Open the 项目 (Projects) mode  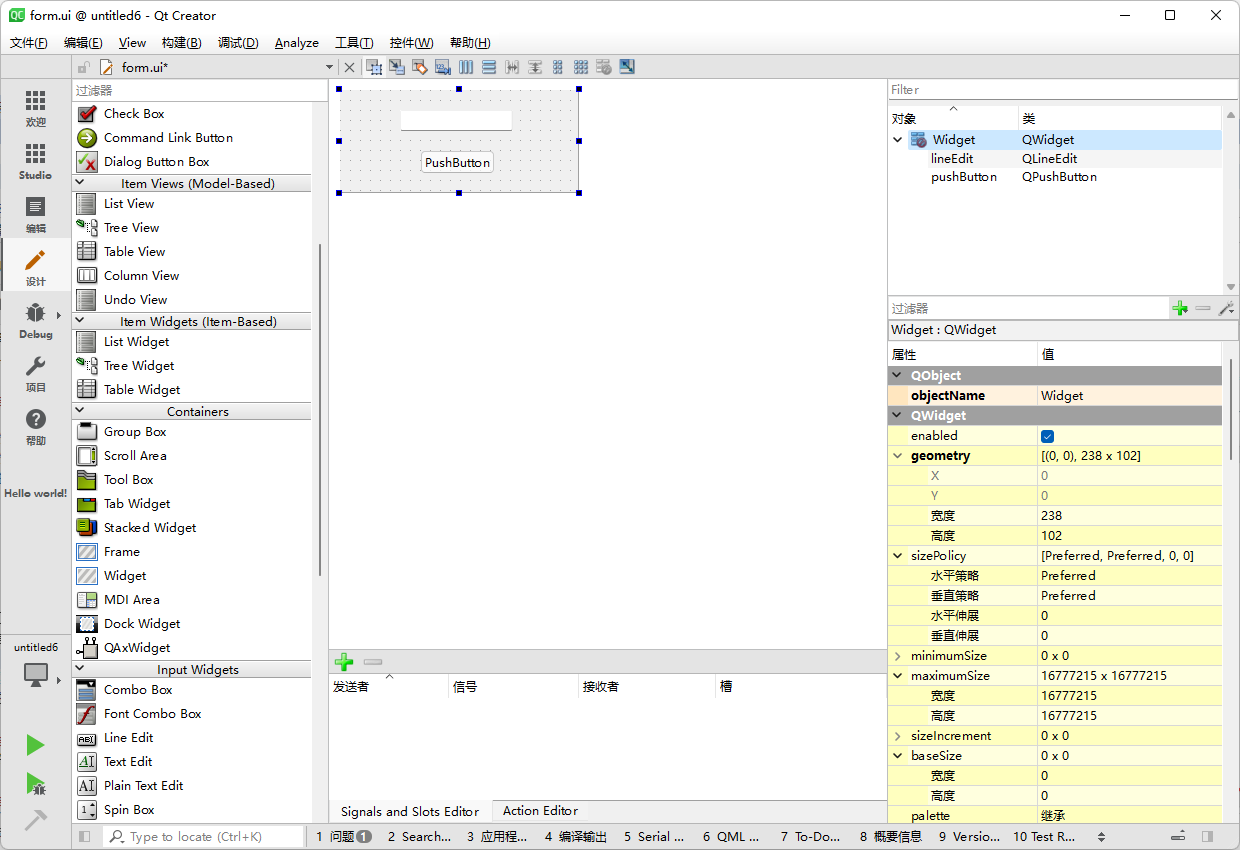36,374
